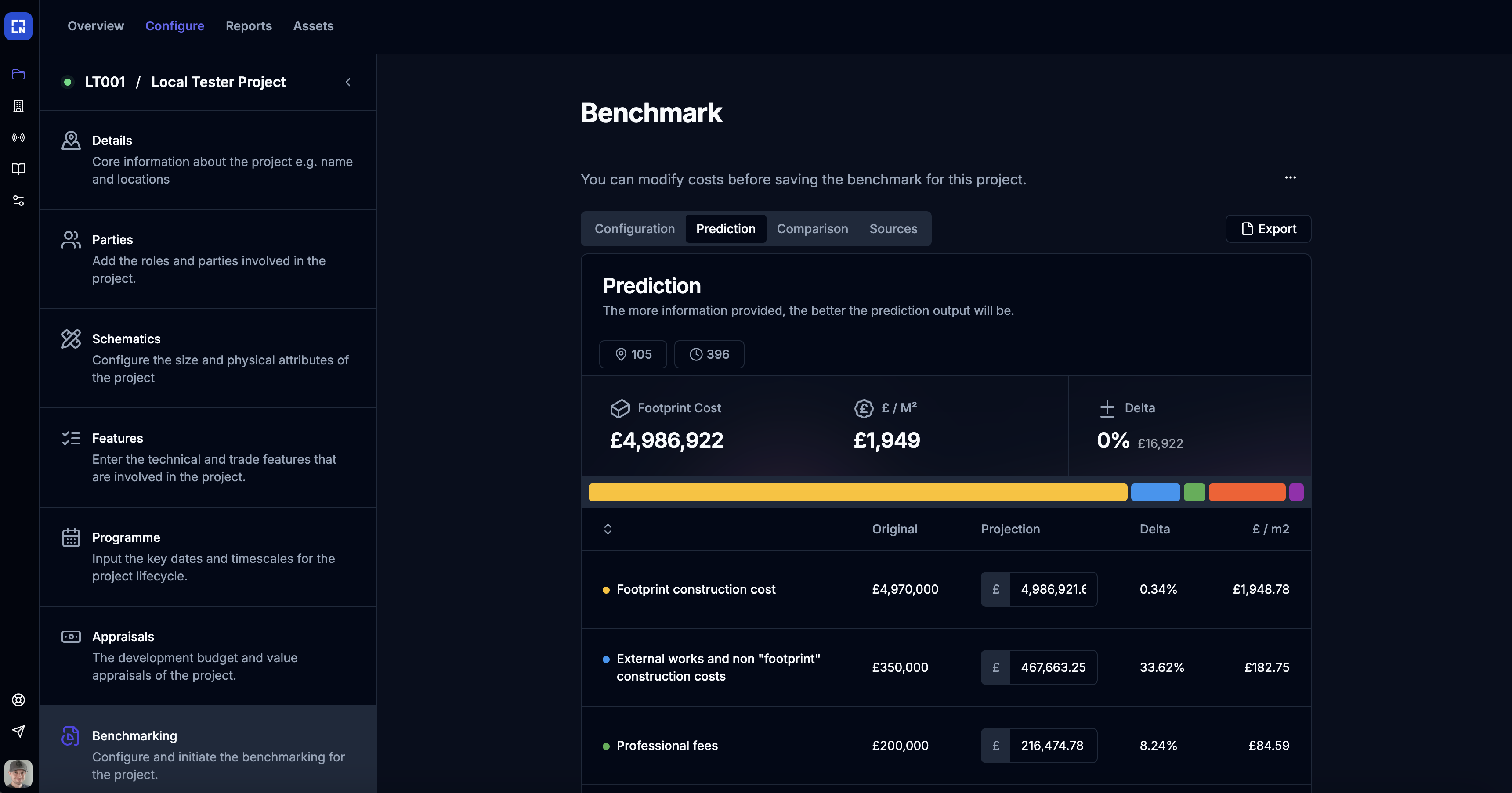The image size is (1512, 793).
Task: Click the app logo in top-left
Action: (x=18, y=26)
